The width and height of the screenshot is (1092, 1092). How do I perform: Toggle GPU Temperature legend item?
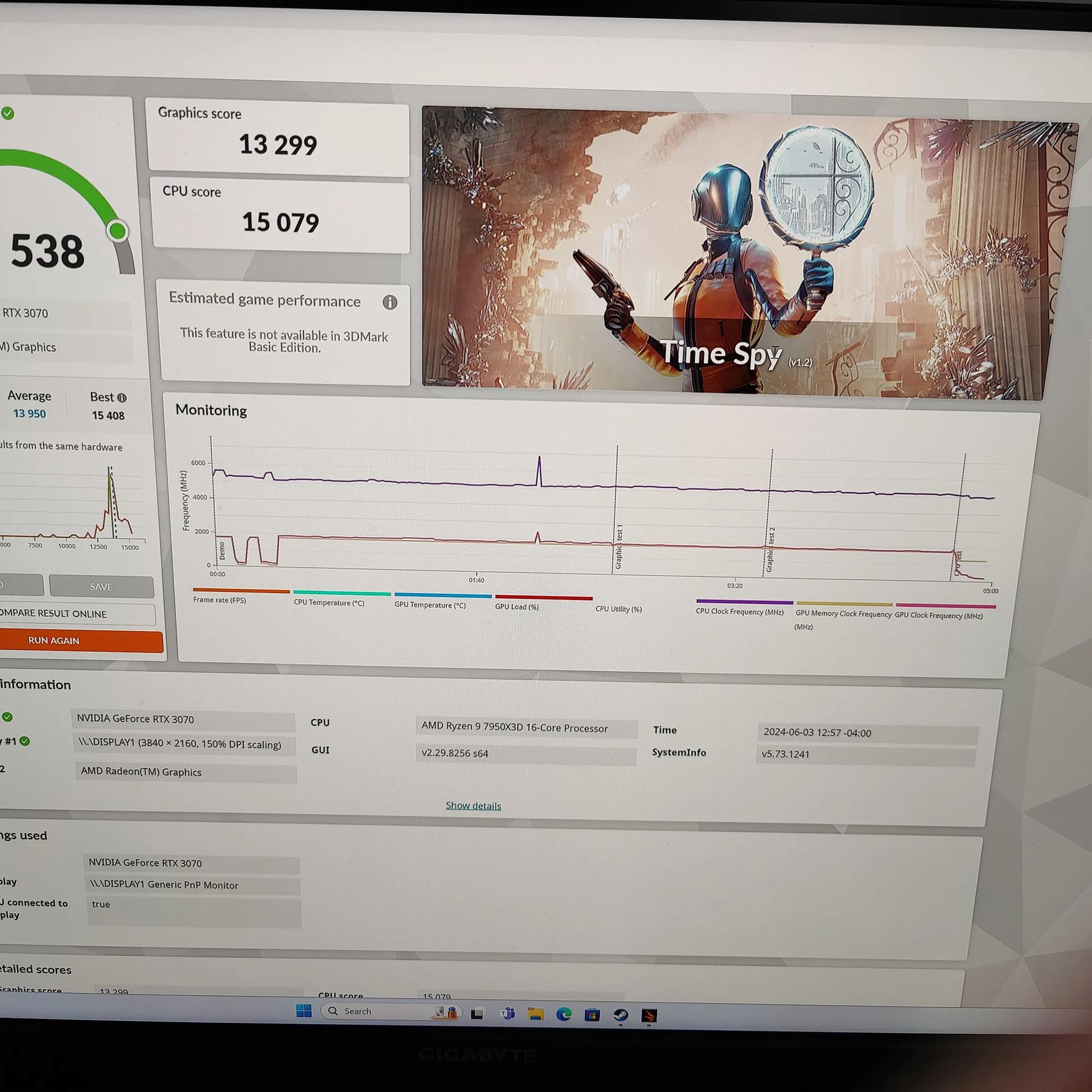[442, 601]
